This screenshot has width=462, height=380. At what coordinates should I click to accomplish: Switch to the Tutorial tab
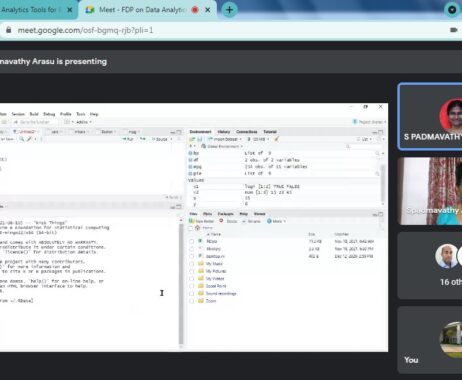click(270, 132)
